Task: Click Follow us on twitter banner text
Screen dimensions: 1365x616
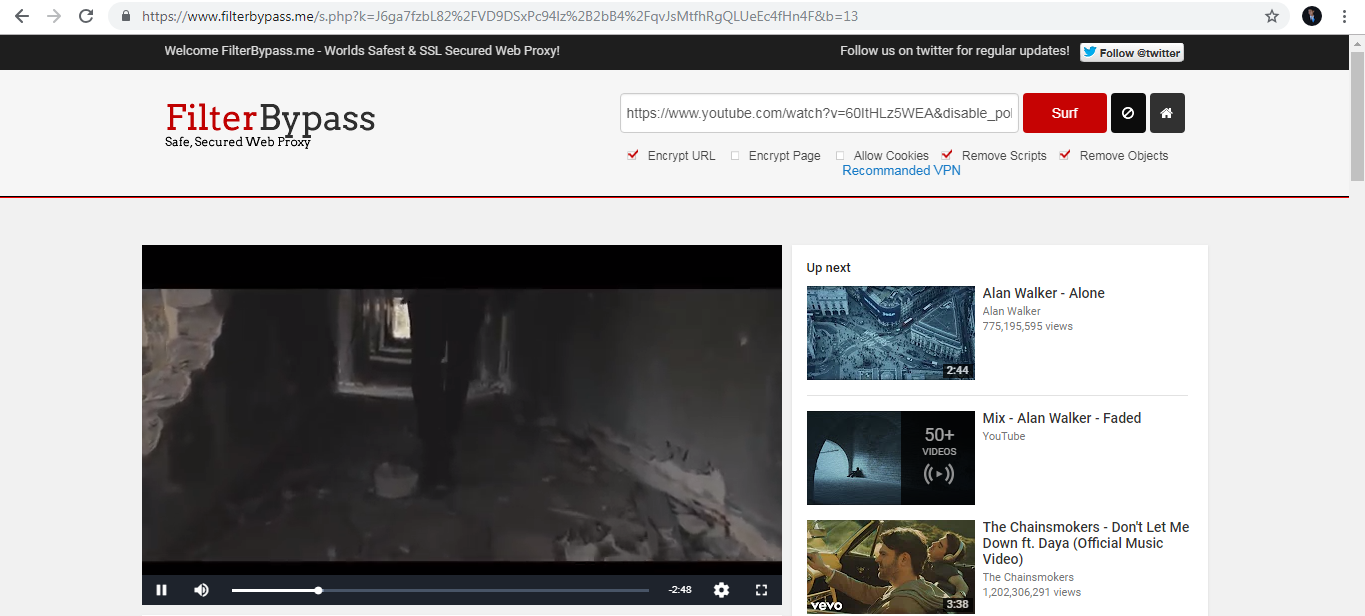Action: coord(954,51)
